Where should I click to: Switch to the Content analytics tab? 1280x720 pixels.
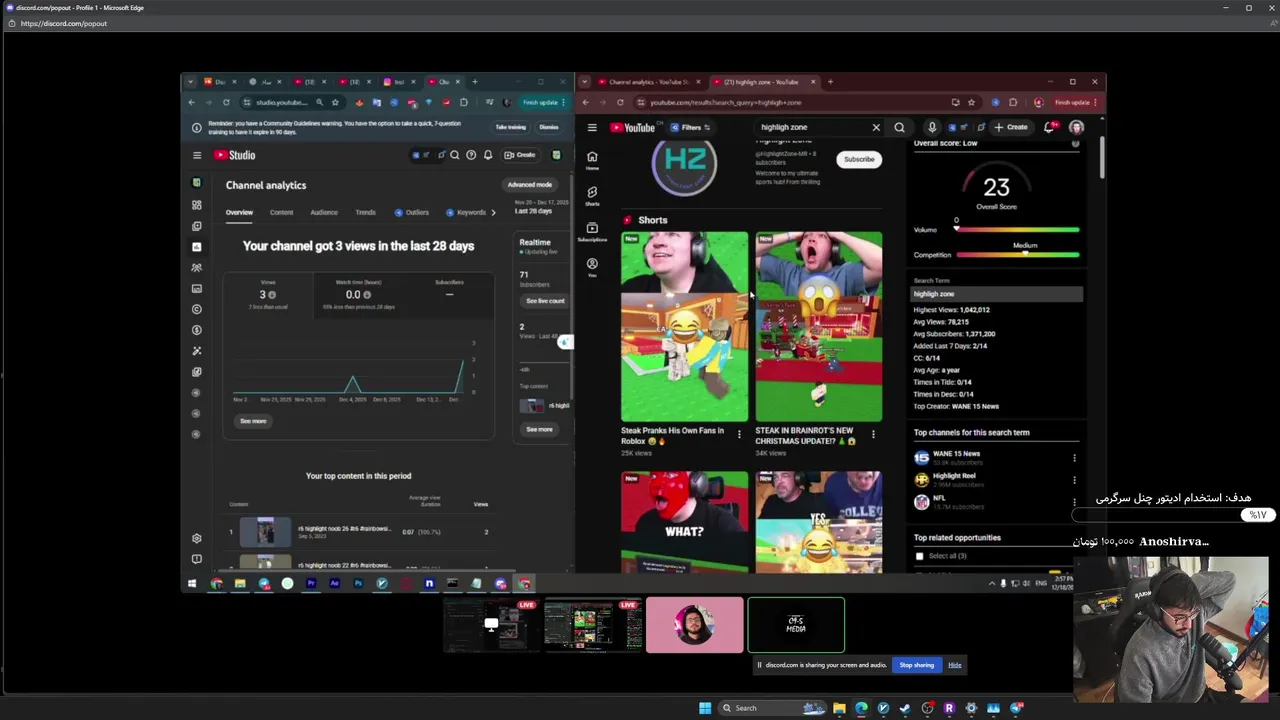click(x=282, y=212)
